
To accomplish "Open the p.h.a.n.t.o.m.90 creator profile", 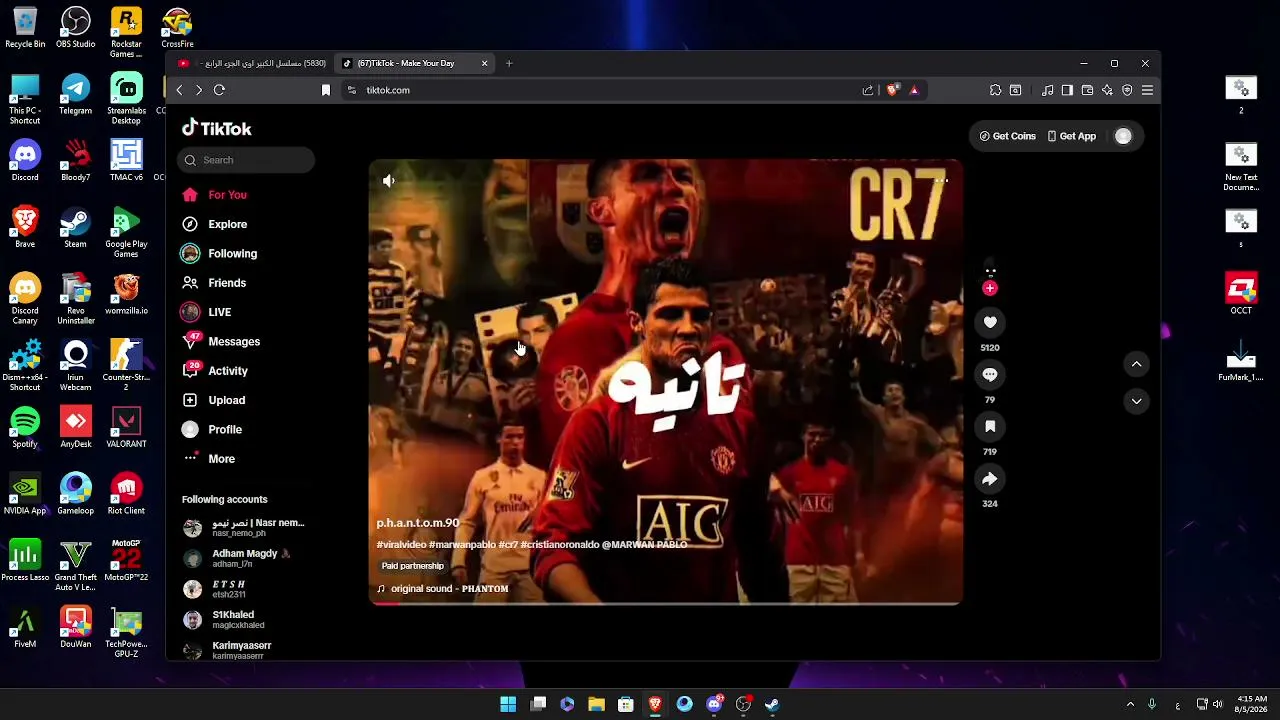I will point(418,523).
